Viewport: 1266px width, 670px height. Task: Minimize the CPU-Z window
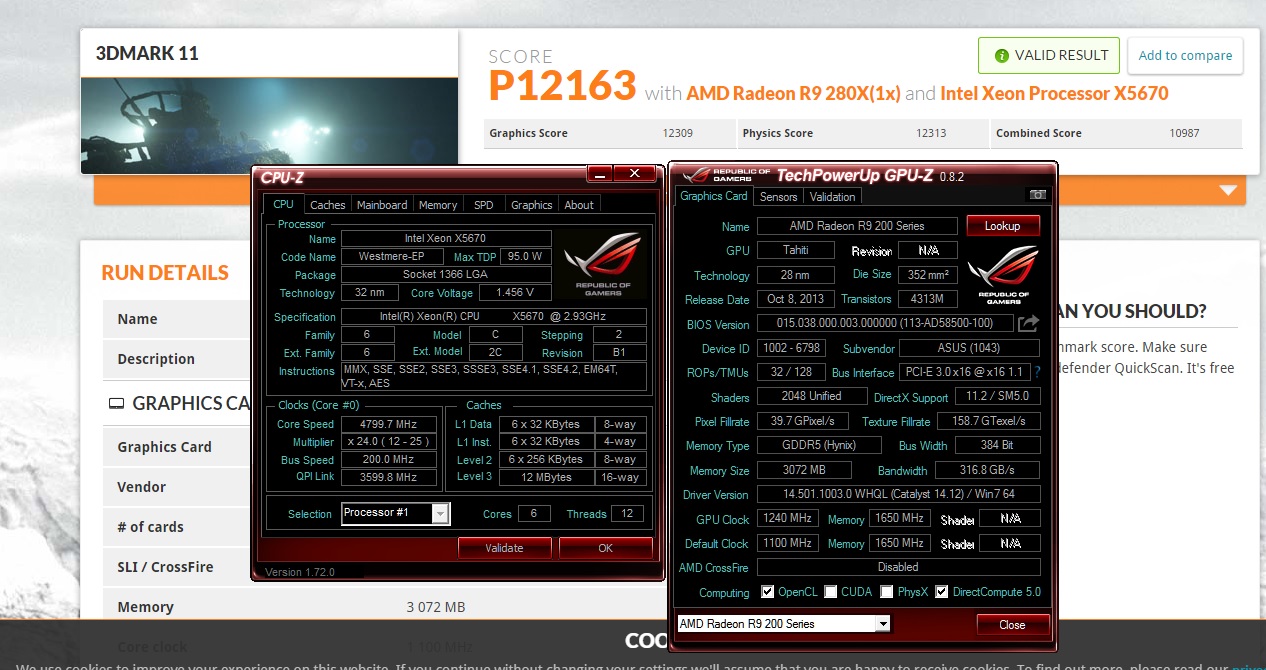[599, 174]
